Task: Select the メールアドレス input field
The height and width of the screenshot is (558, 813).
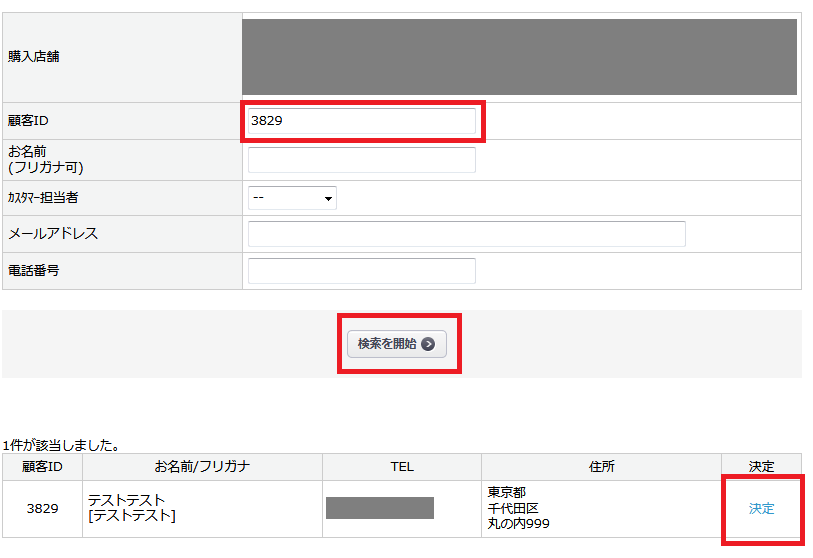Action: pyautogui.click(x=466, y=234)
